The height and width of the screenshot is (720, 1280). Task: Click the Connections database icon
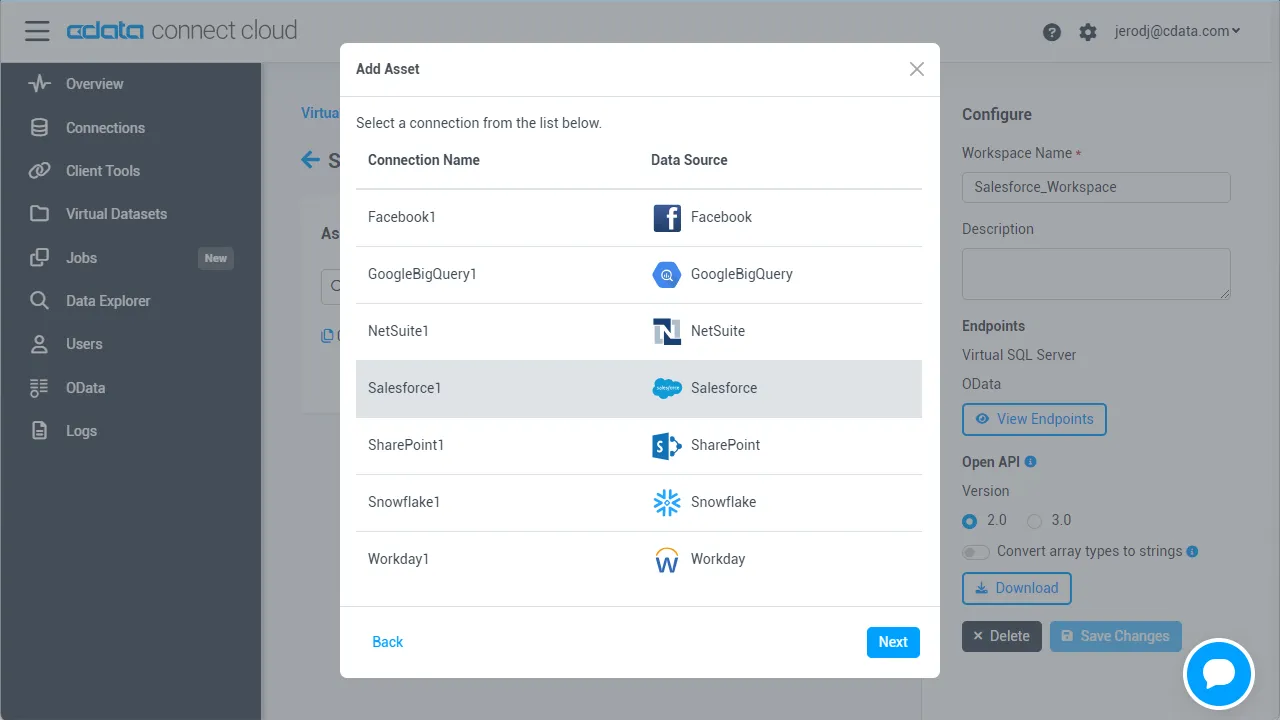[39, 128]
